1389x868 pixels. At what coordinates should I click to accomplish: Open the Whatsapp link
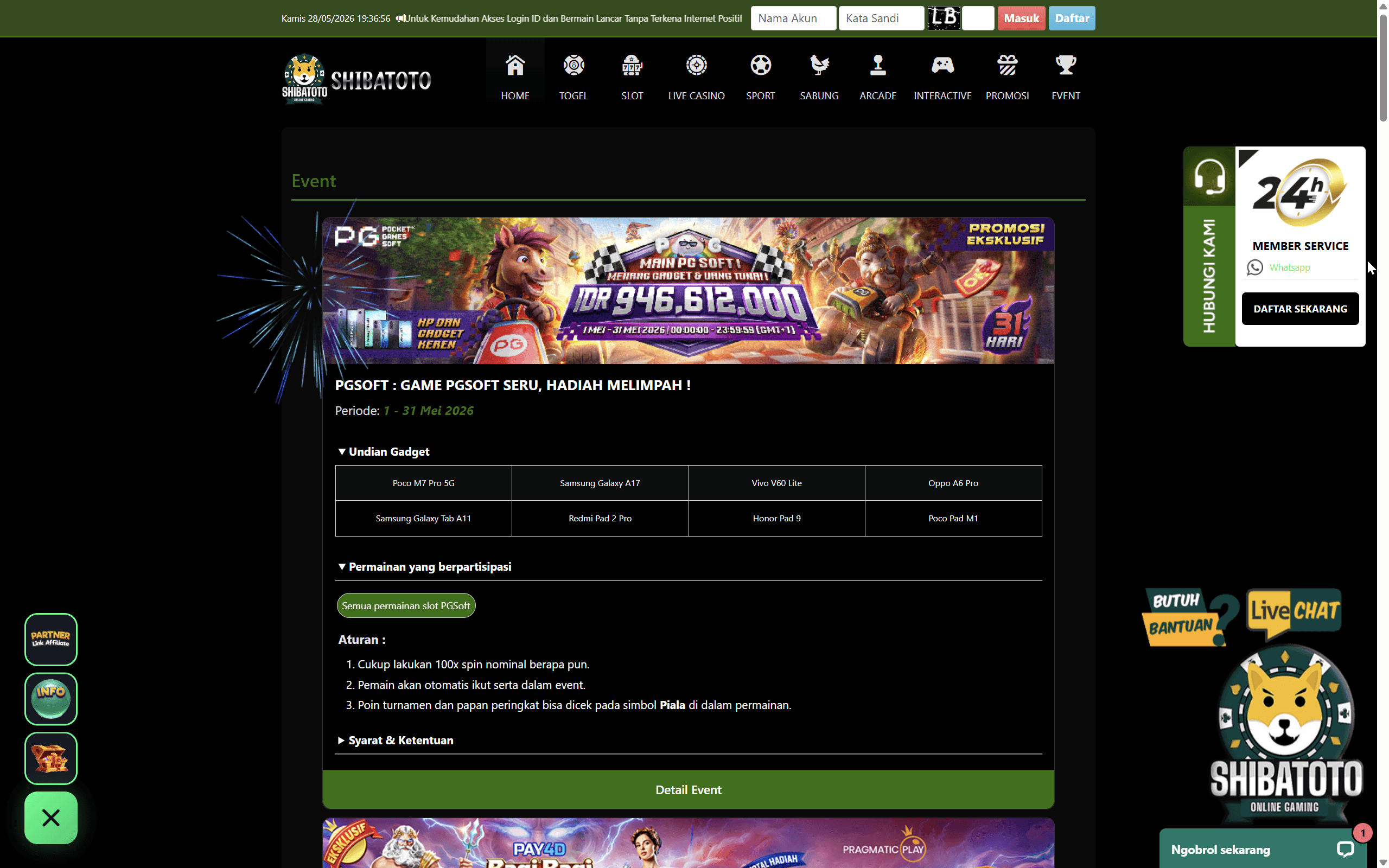coord(1289,267)
